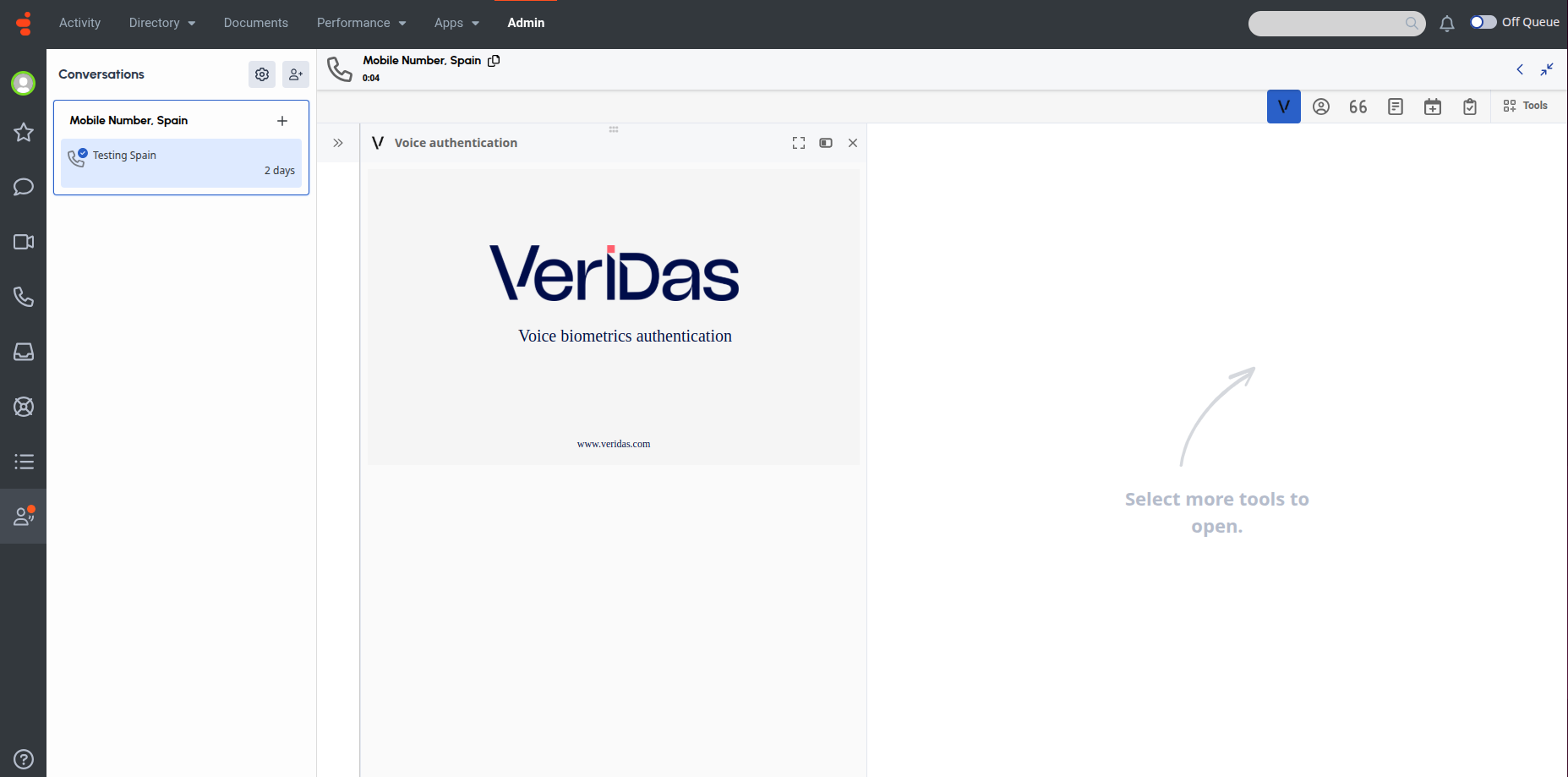The width and height of the screenshot is (1568, 777).
Task: Open Favorites star in sidebar
Action: (x=24, y=132)
